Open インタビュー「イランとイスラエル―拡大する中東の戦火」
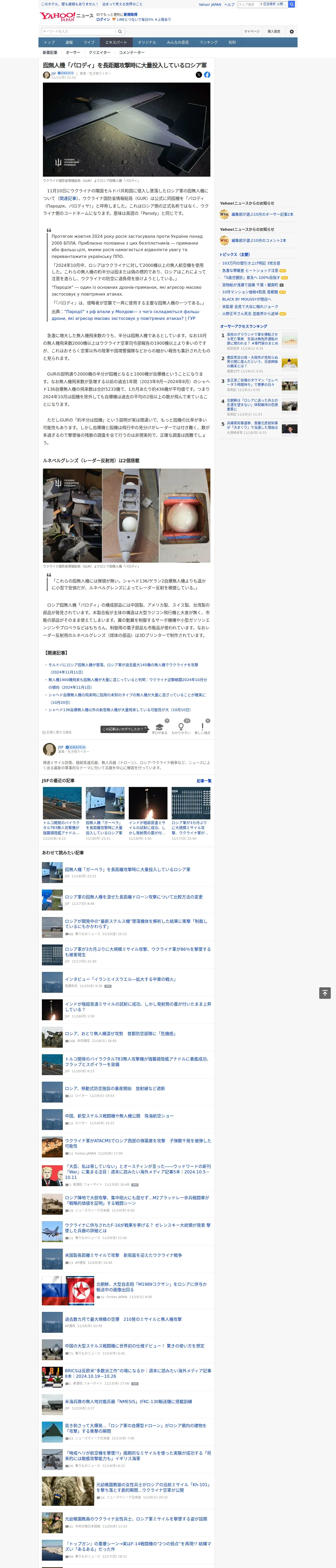 click(120, 979)
